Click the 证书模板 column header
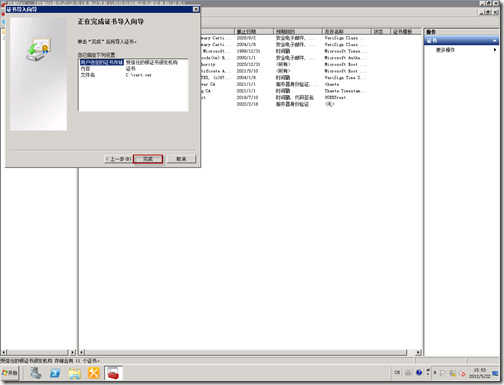Image resolution: width=504 pixels, height=385 pixels. (x=405, y=31)
